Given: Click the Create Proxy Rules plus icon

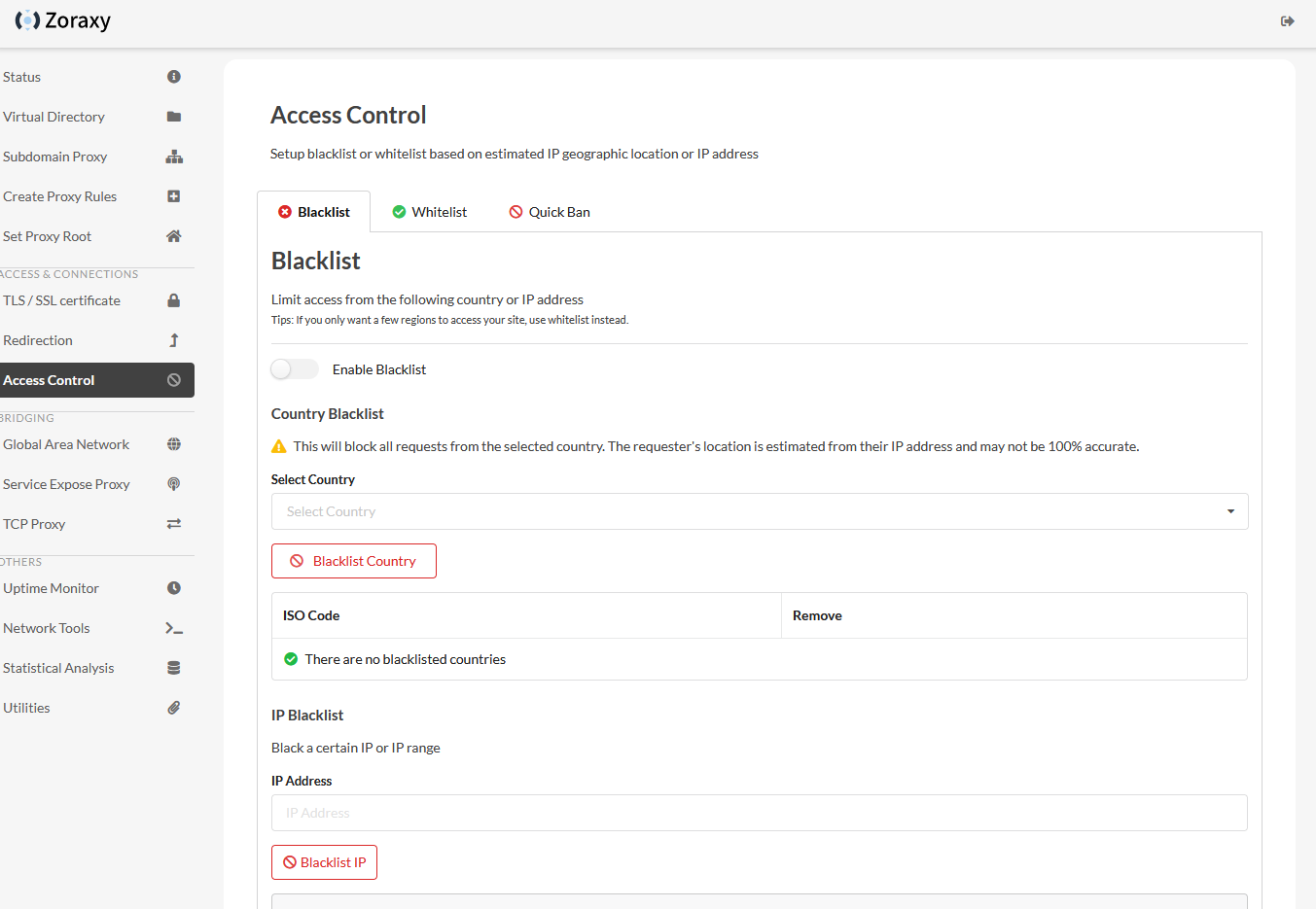Looking at the screenshot, I should point(174,196).
